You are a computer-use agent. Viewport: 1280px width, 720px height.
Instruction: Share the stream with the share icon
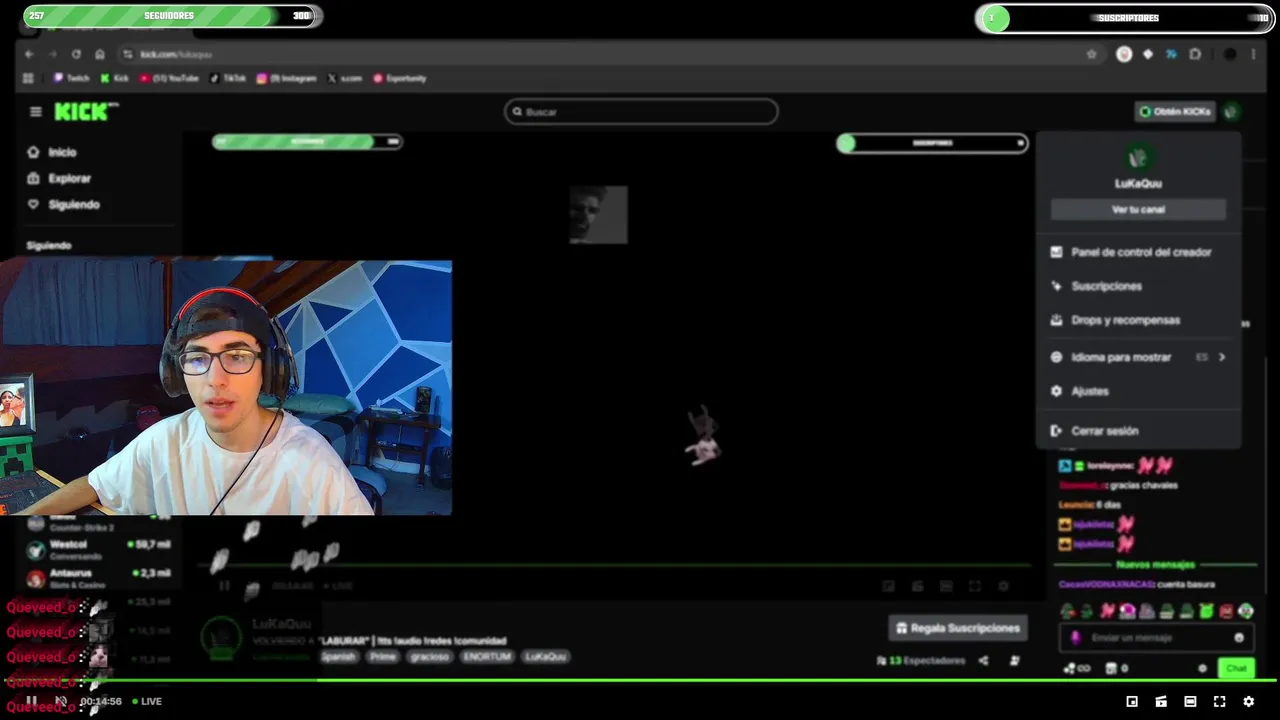coord(983,660)
